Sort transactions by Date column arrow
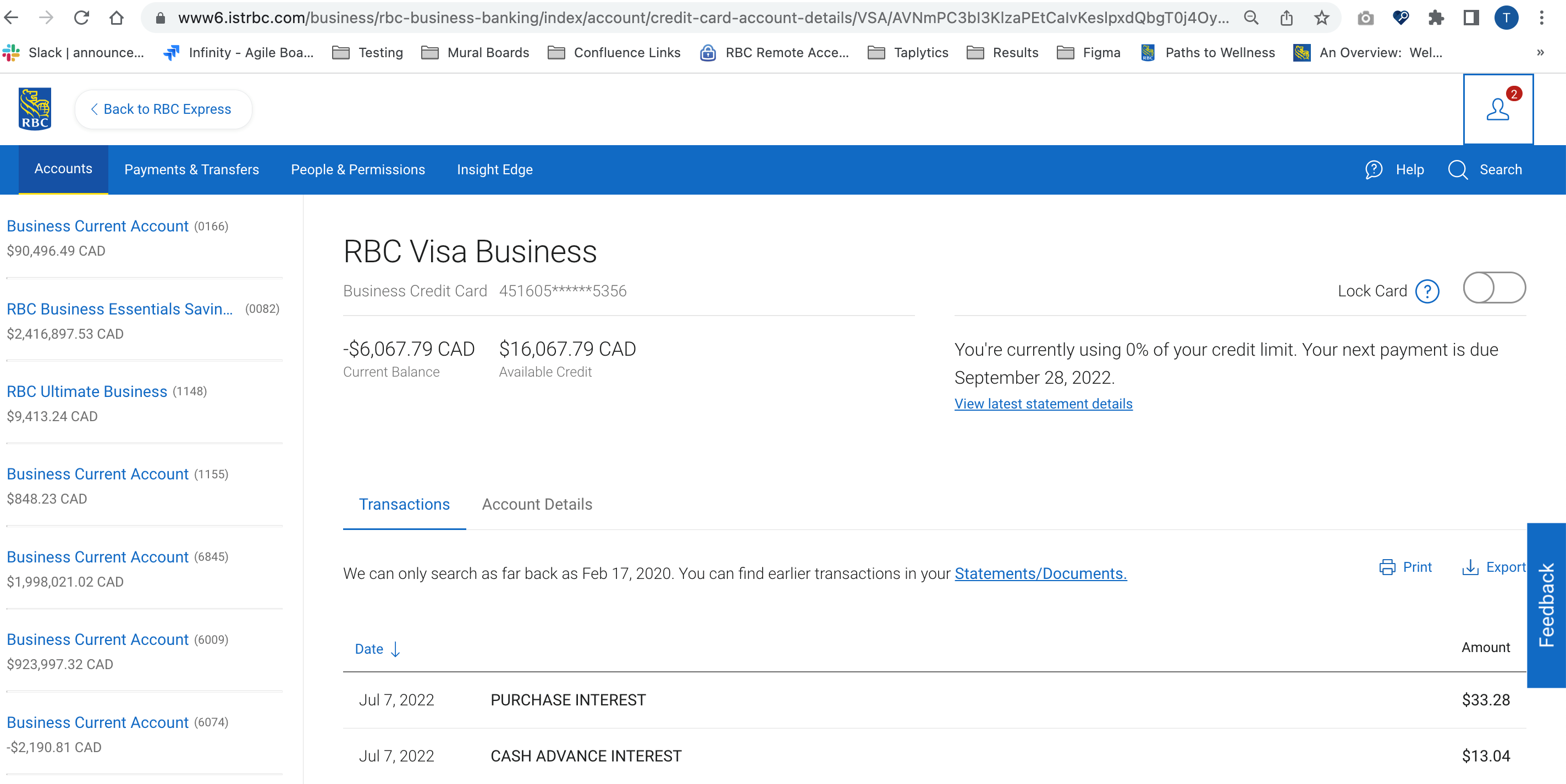The height and width of the screenshot is (784, 1566). (x=395, y=649)
